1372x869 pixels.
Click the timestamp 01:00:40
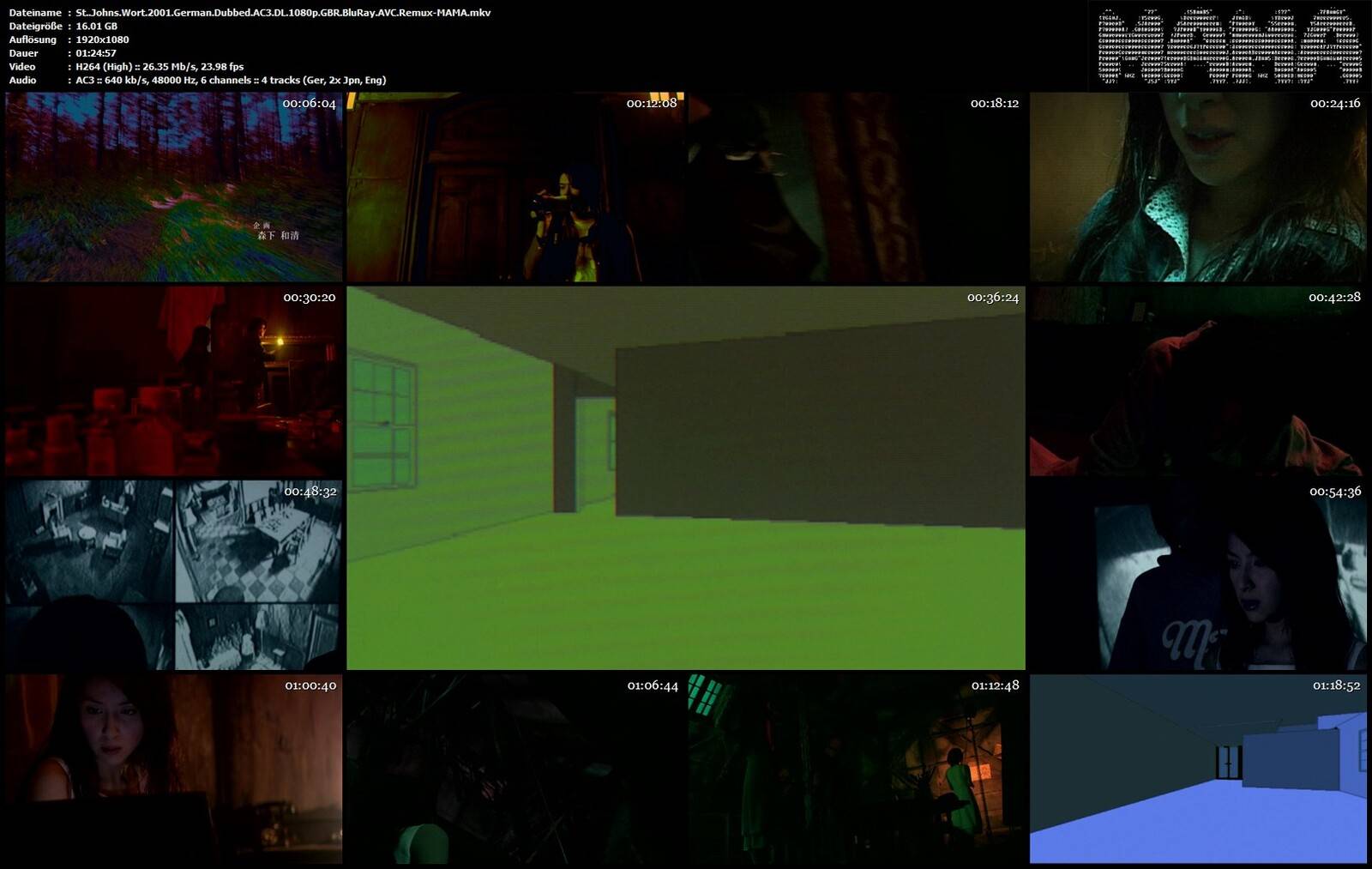pos(310,685)
